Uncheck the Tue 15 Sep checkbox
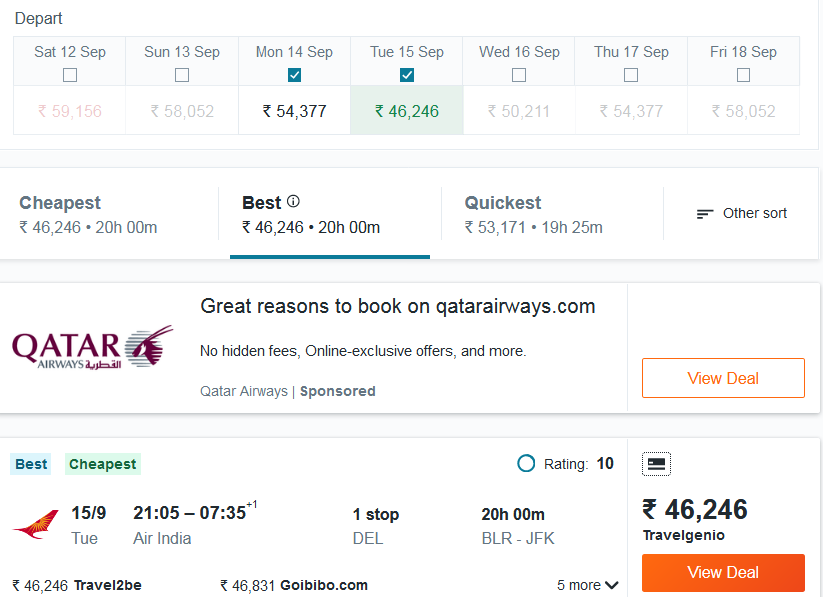This screenshot has height=597, width=823. [x=407, y=75]
